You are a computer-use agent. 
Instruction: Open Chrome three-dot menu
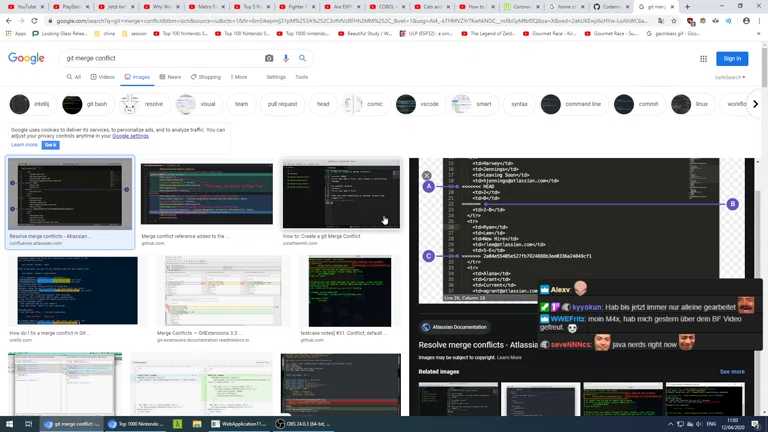click(x=759, y=21)
